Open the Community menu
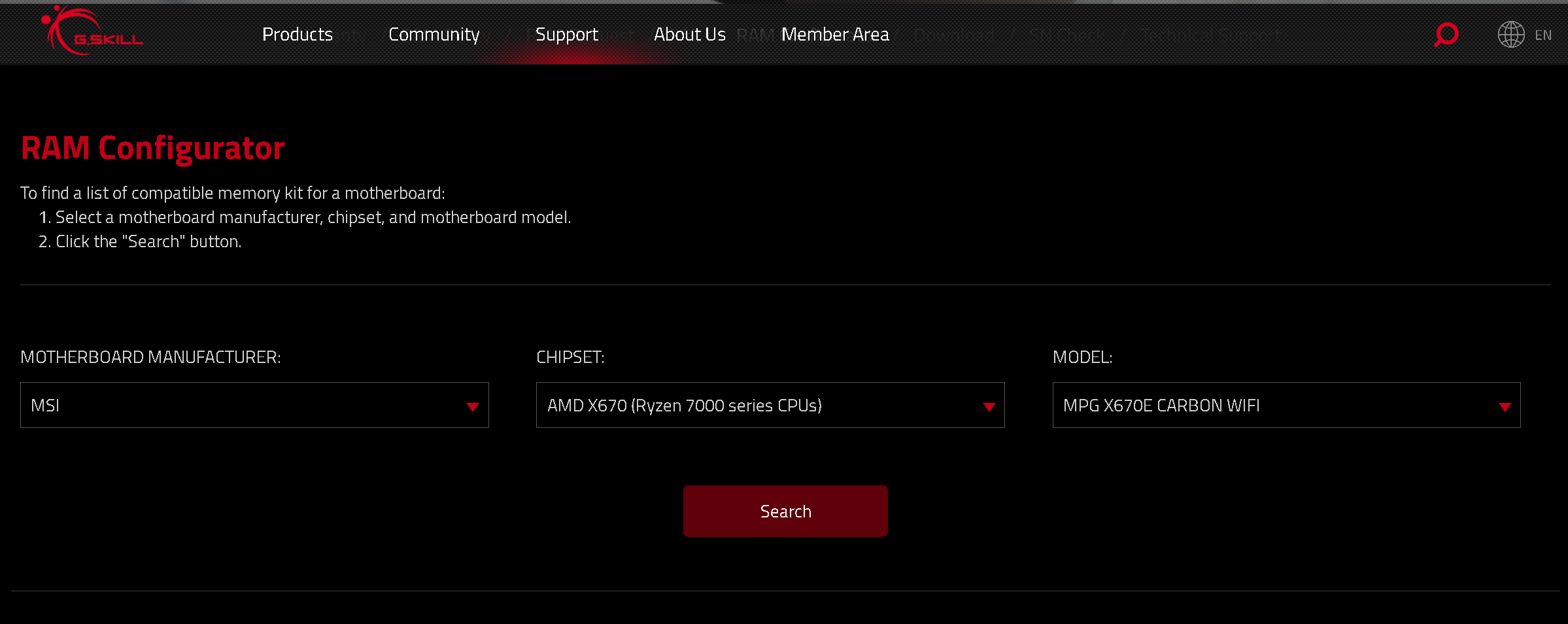 click(434, 35)
